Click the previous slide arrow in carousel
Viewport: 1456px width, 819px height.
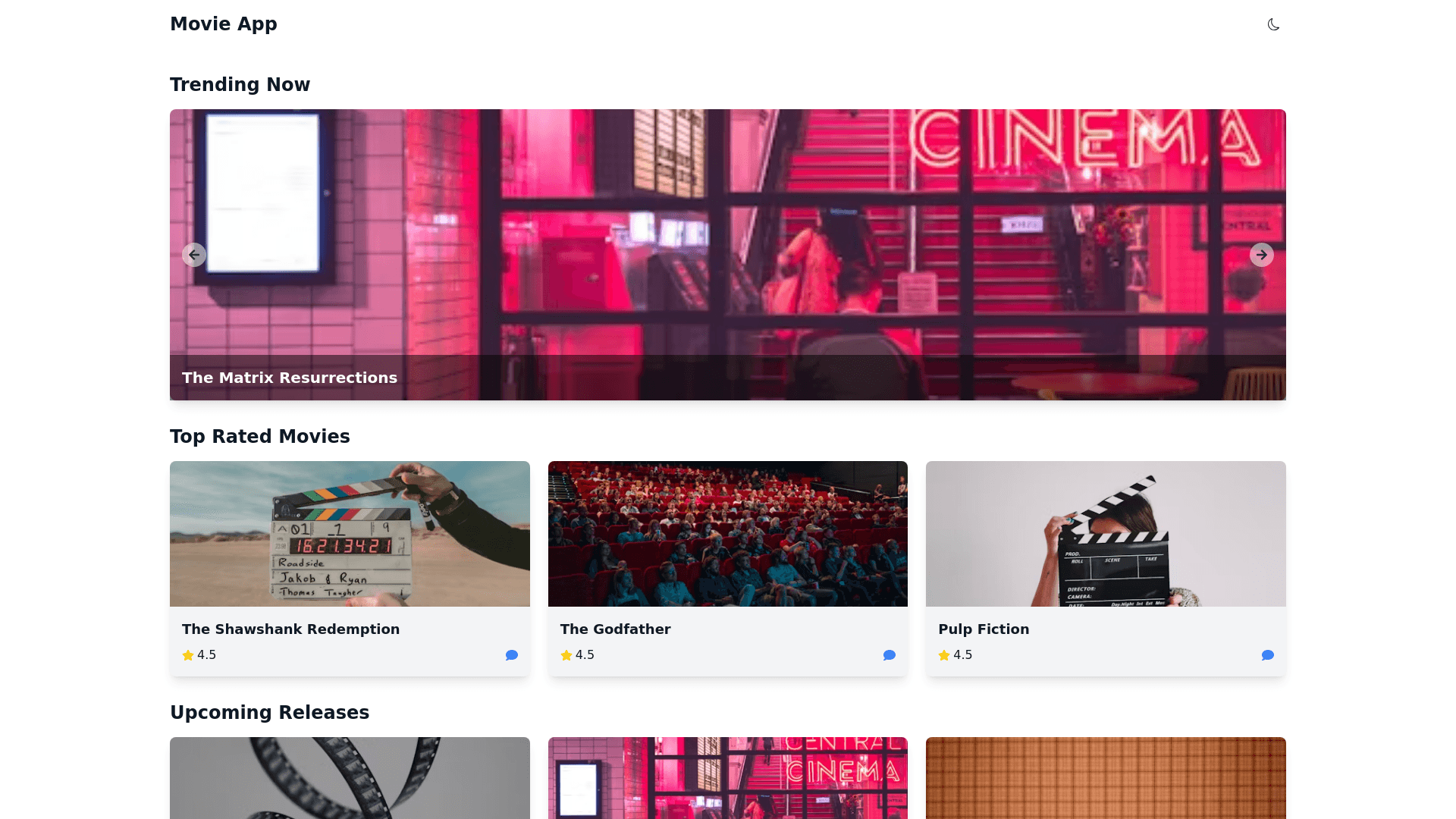click(194, 255)
